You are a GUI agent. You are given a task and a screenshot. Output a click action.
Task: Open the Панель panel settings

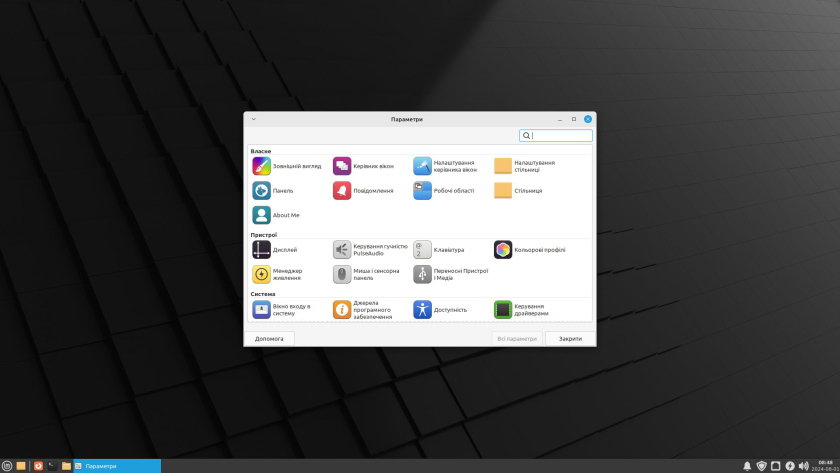coord(273,191)
